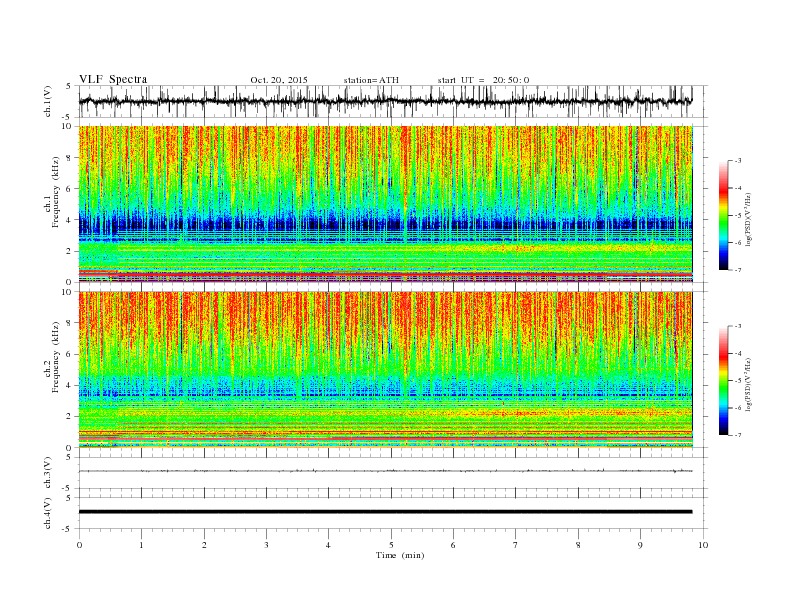Click the time axis tick label "5"

click(x=391, y=545)
